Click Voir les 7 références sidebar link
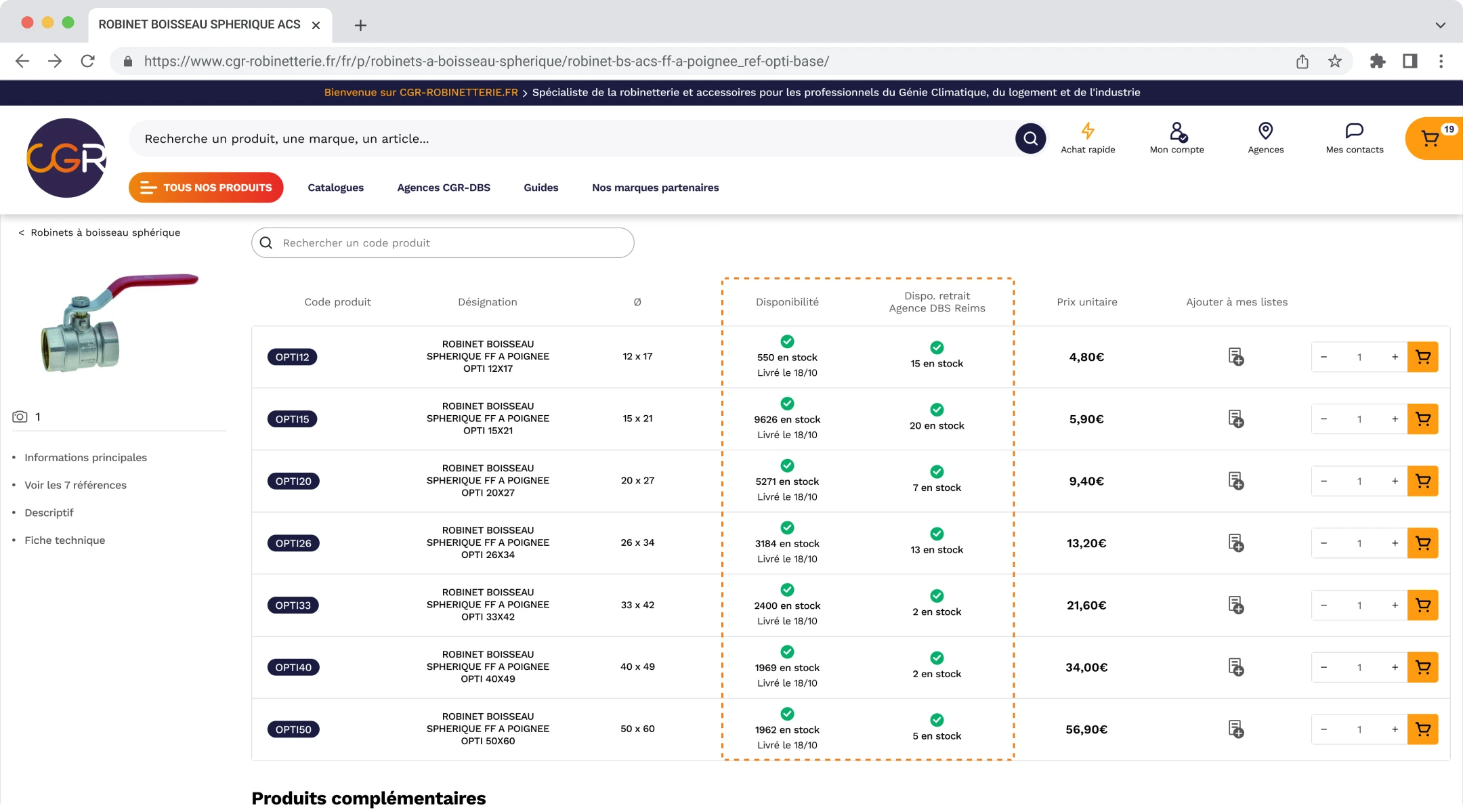Image resolution: width=1463 pixels, height=812 pixels. pyautogui.click(x=75, y=484)
